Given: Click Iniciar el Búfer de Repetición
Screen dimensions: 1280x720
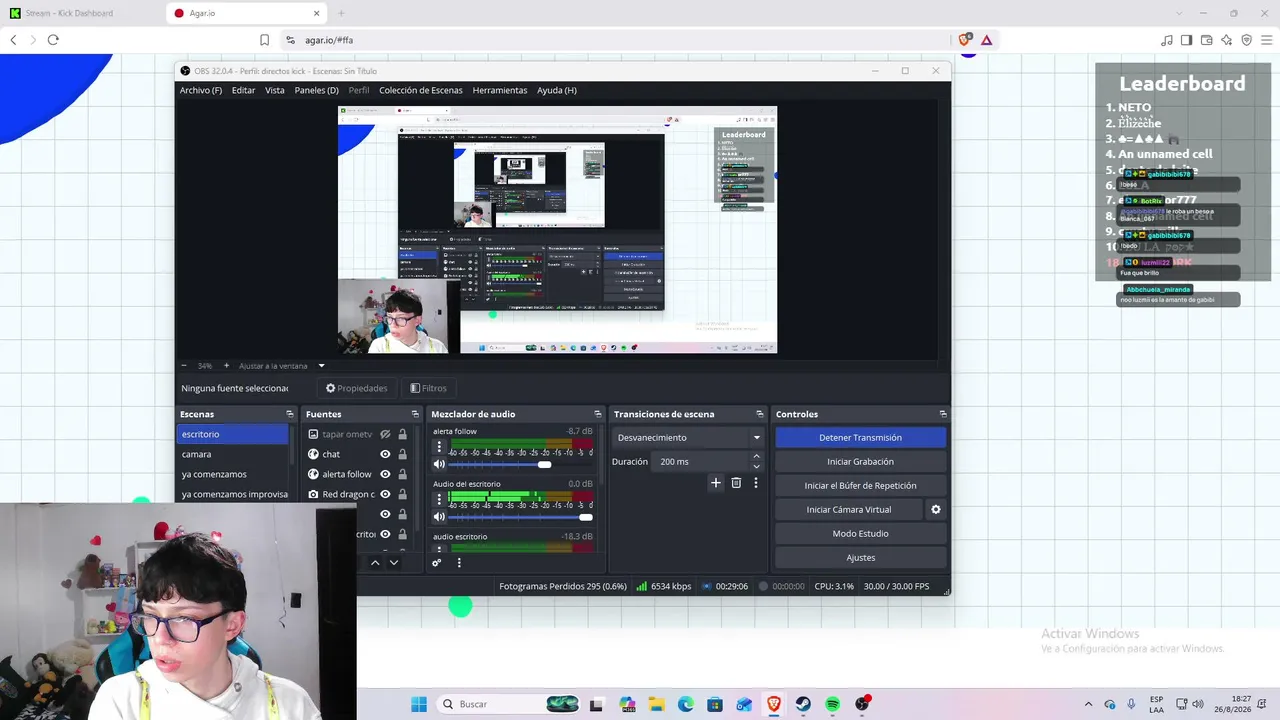Looking at the screenshot, I should (860, 485).
